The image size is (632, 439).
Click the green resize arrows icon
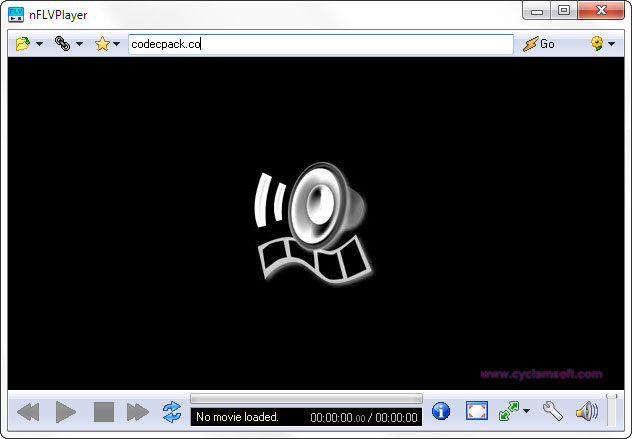pyautogui.click(x=509, y=411)
